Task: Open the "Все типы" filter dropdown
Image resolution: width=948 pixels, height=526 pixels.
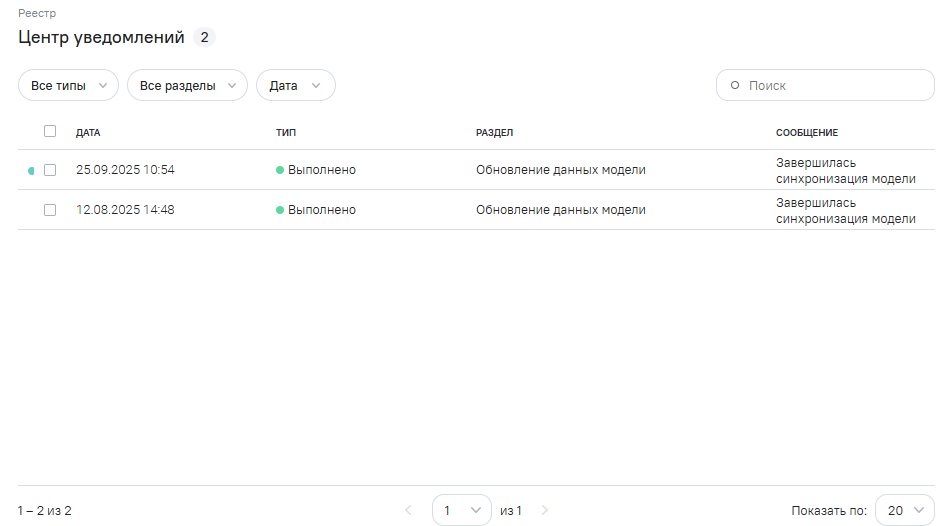Action: point(68,86)
